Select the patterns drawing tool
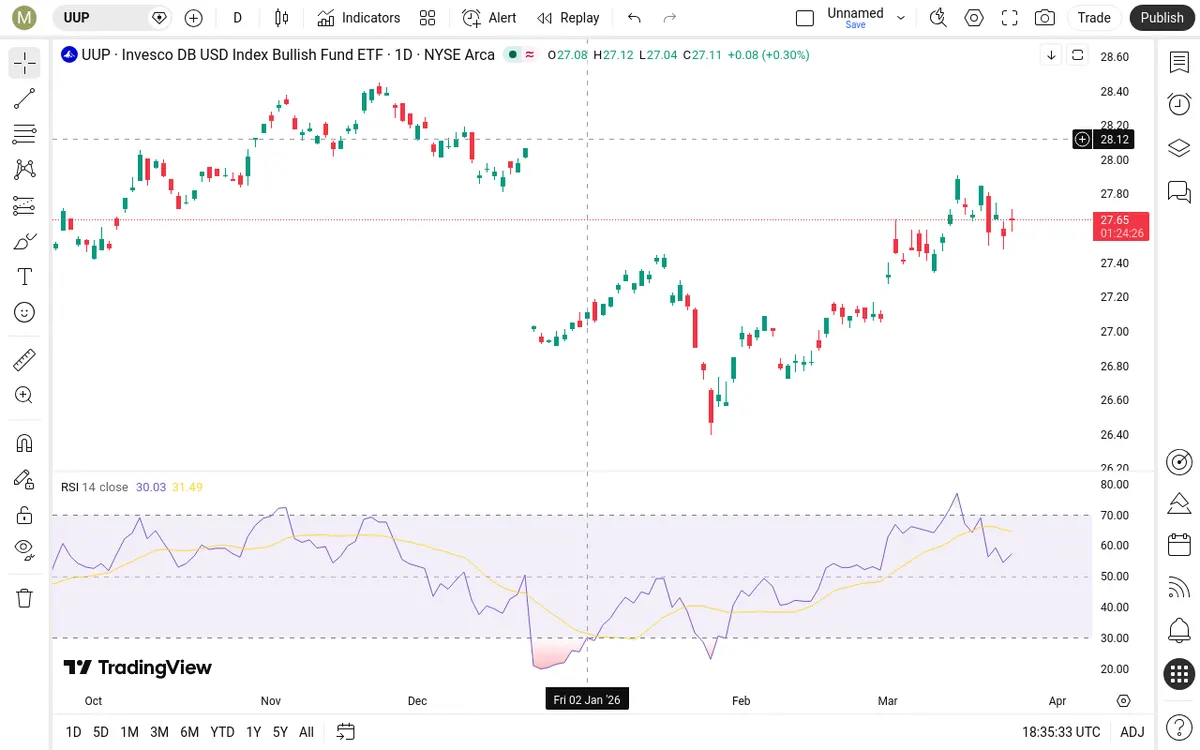This screenshot has width=1200, height=750. pos(25,170)
